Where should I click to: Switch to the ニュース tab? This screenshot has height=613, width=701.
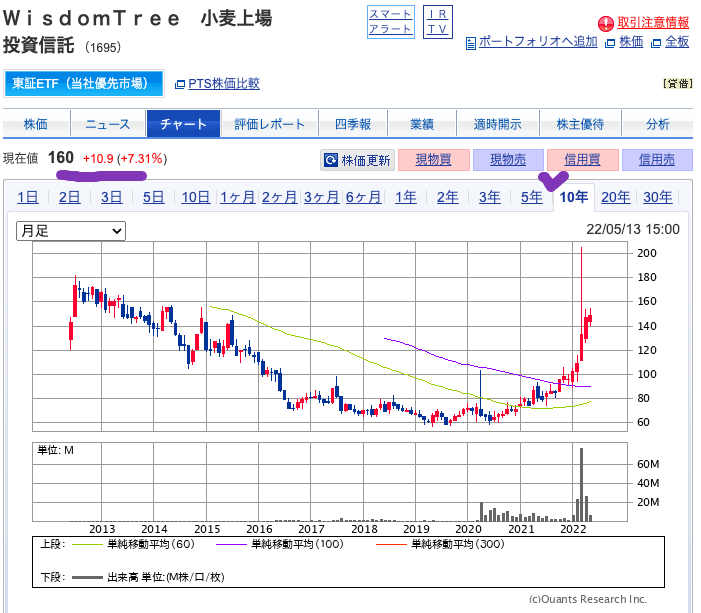[108, 124]
